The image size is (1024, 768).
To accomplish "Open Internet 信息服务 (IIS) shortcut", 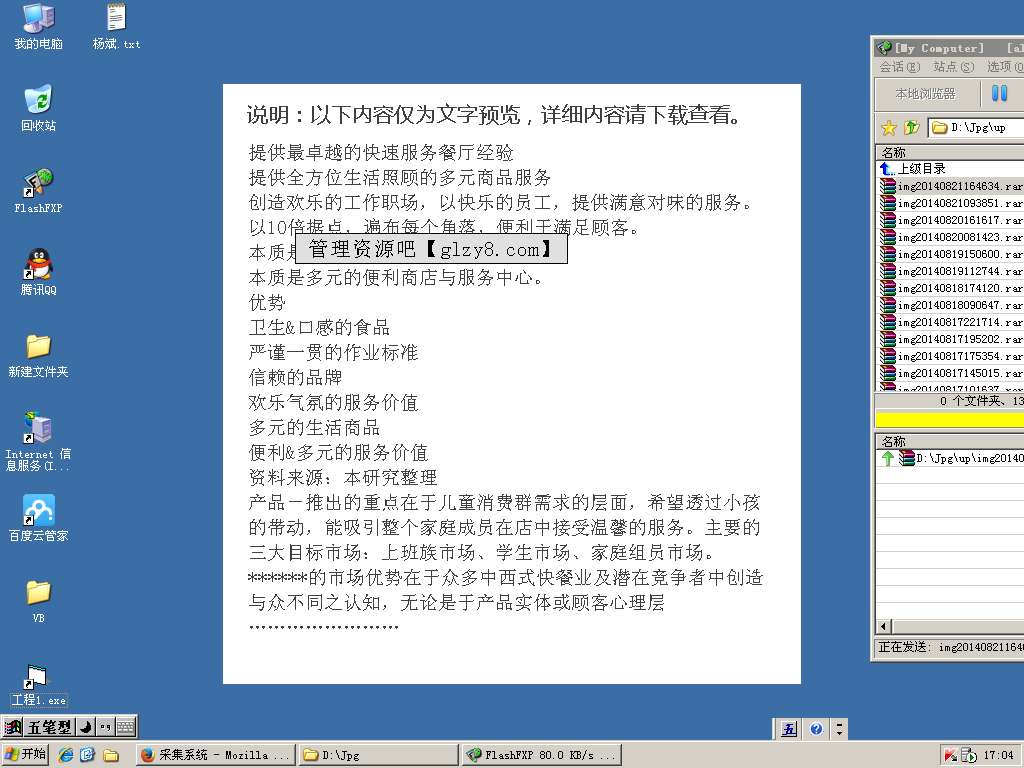I will (x=39, y=440).
